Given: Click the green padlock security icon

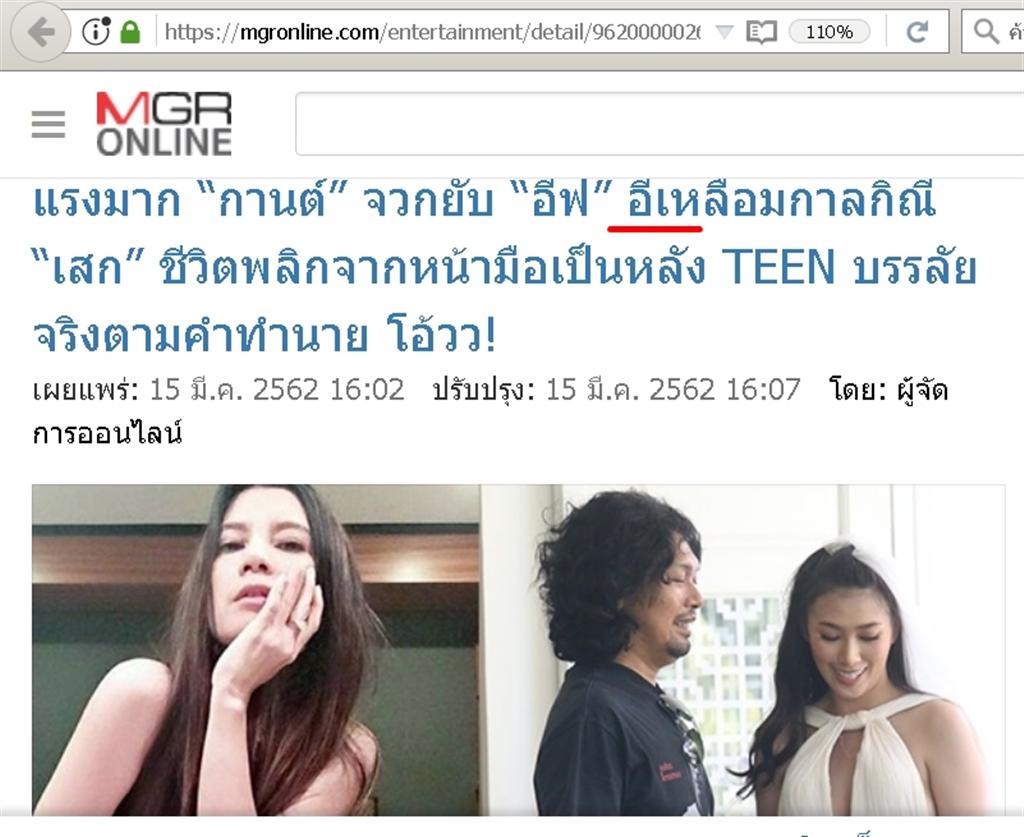Looking at the screenshot, I should tap(131, 31).
